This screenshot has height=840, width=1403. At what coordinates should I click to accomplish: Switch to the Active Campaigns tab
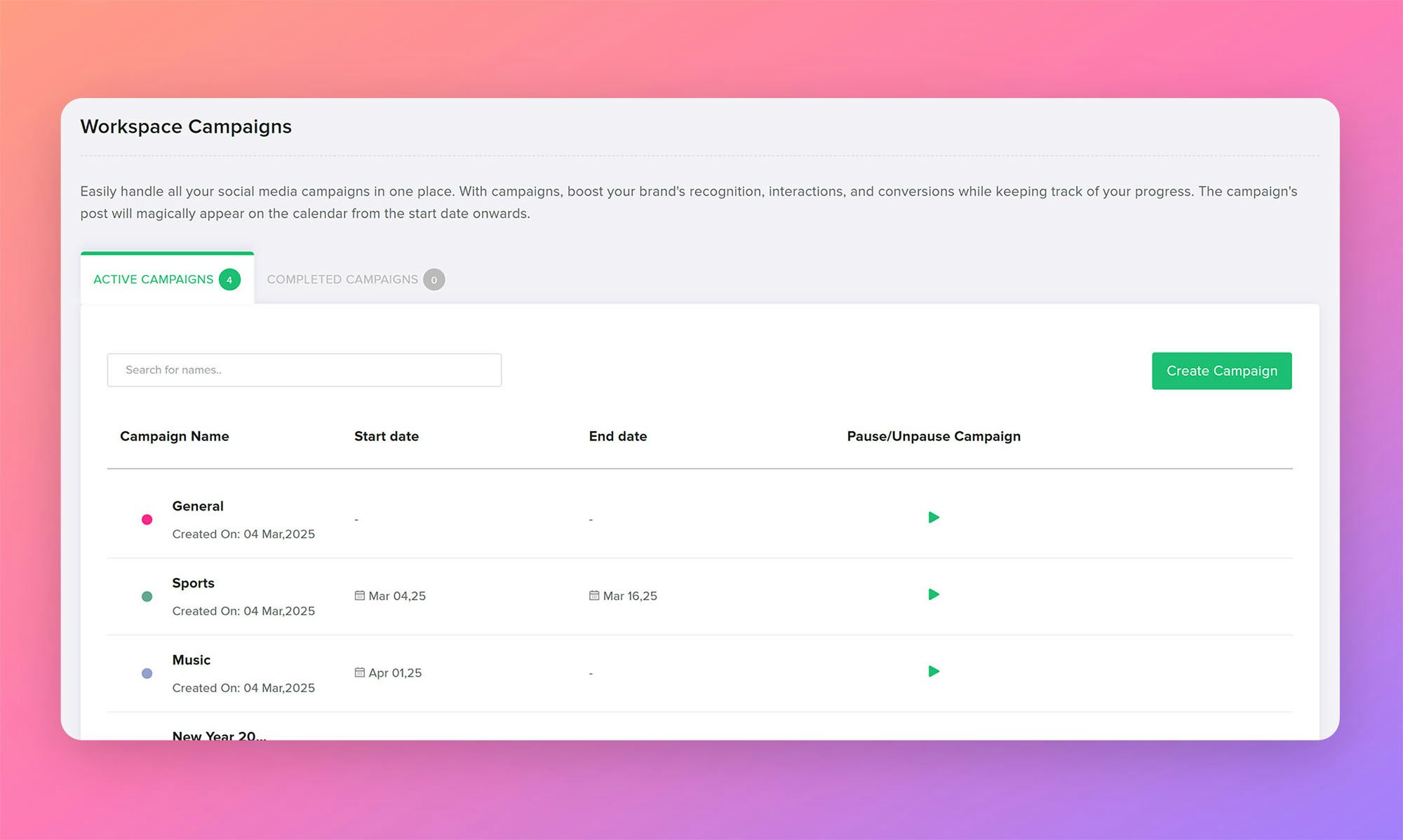point(153,279)
